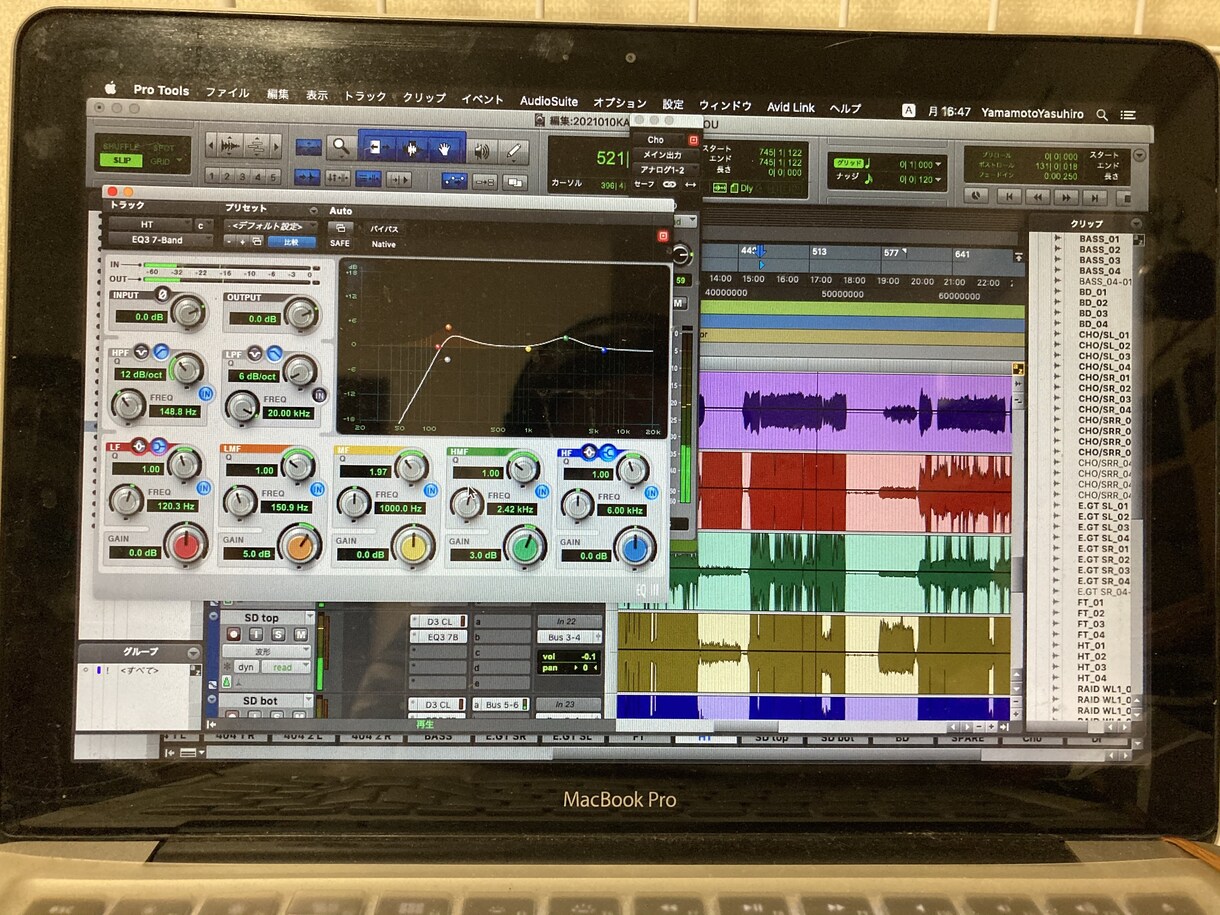Open the Avid Link menu
This screenshot has width=1220, height=915.
(x=791, y=107)
